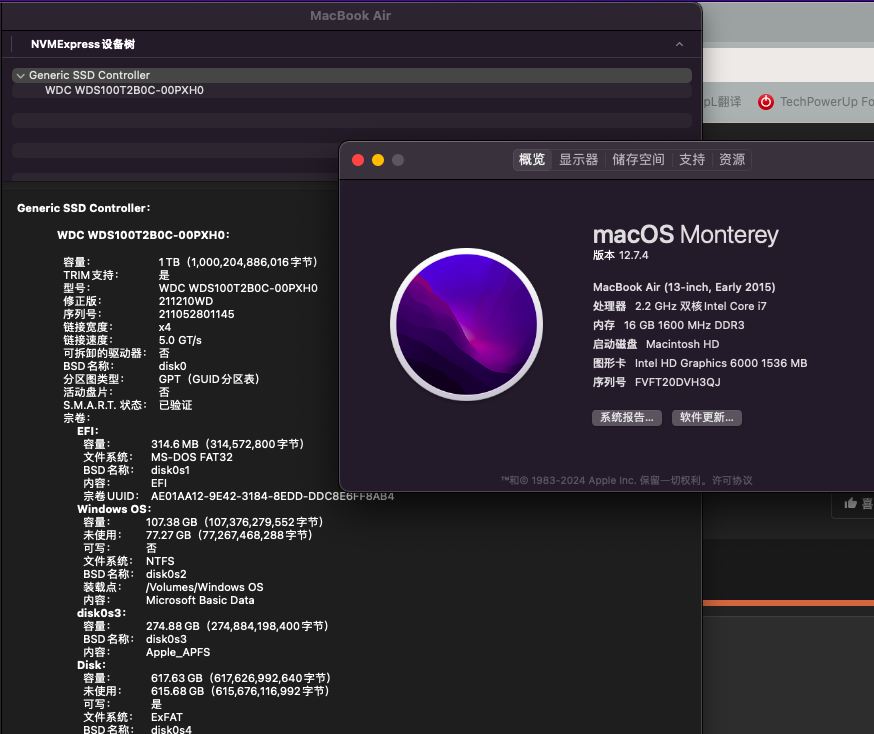Click the 'Generic SSD Controller:' detail heading
The image size is (874, 734).
coord(84,208)
